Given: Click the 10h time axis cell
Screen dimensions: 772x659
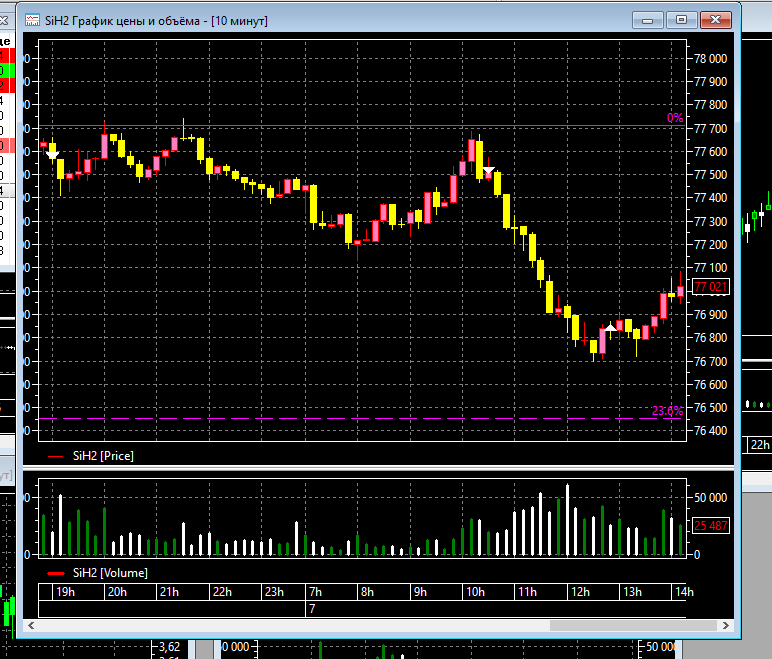Looking at the screenshot, I should [488, 592].
